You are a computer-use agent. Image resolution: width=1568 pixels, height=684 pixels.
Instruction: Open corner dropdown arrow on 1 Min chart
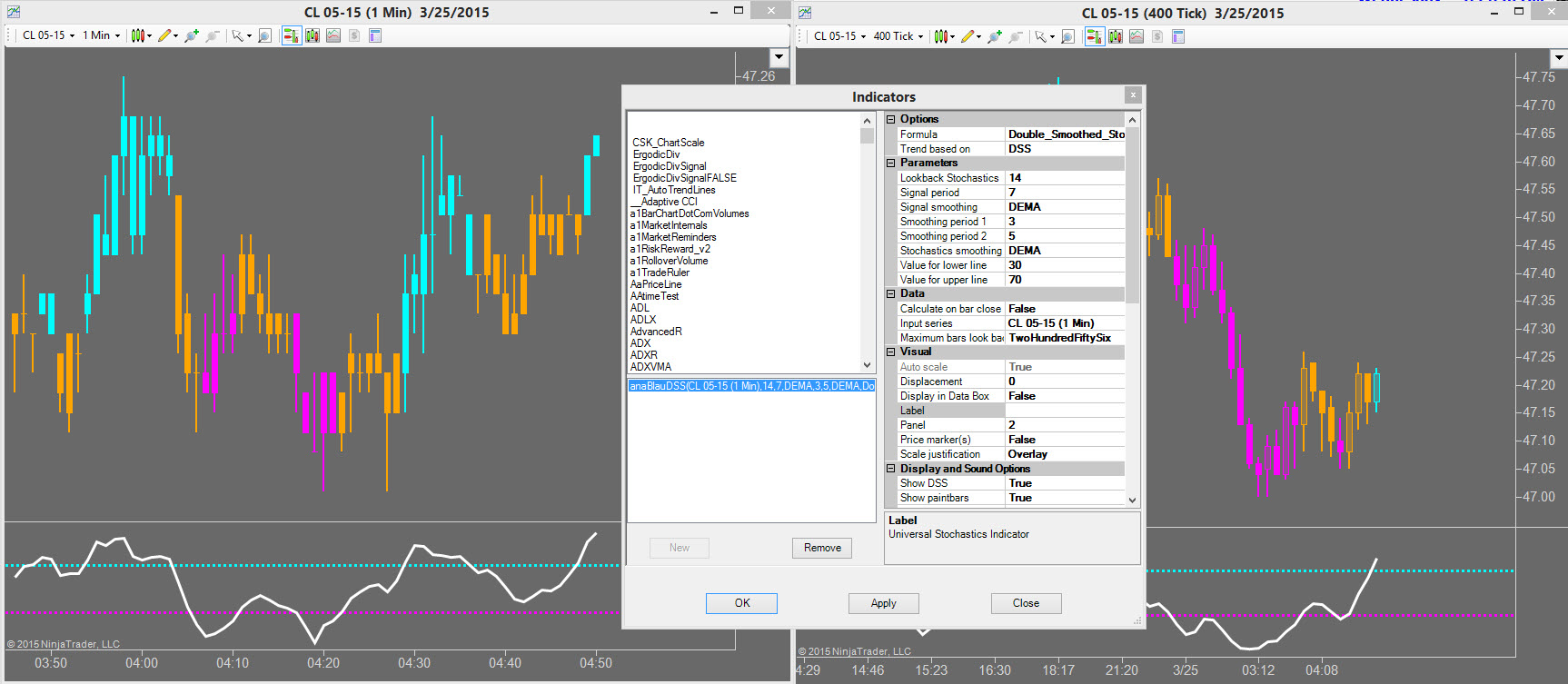point(779,57)
